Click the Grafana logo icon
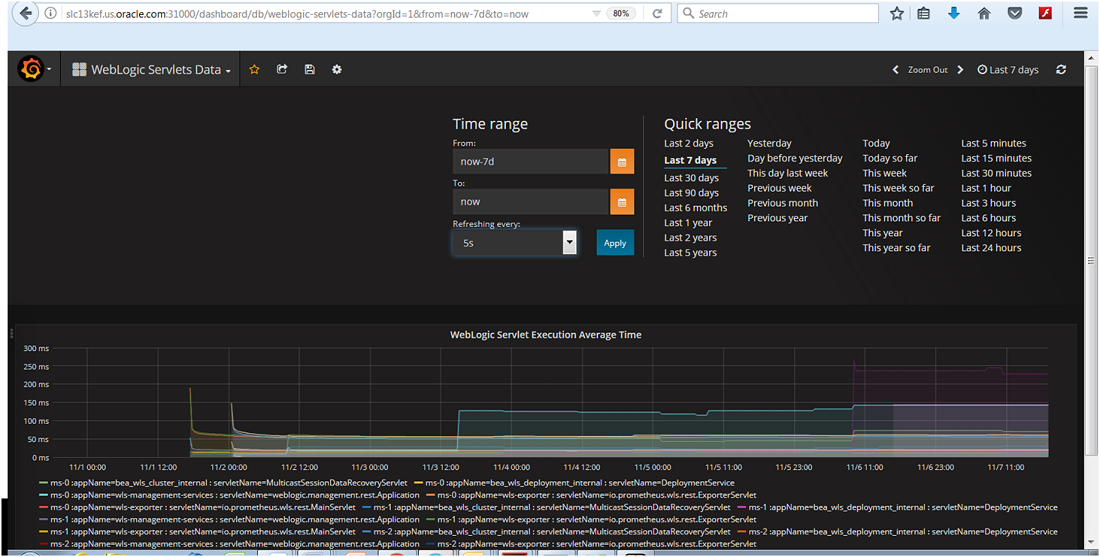This screenshot has width=1100, height=557. pos(31,70)
